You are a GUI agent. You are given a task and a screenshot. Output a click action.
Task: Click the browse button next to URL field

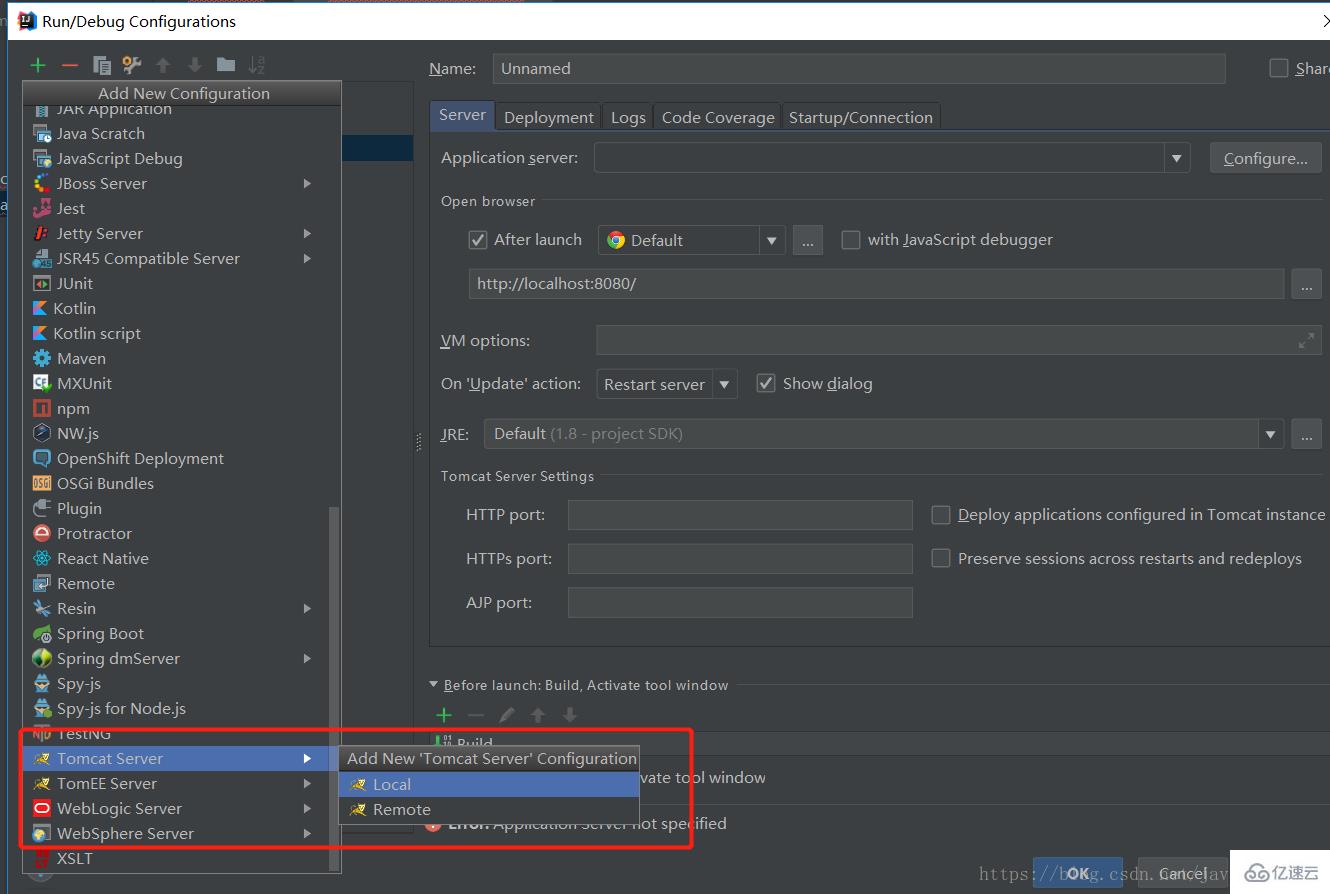coord(1306,284)
